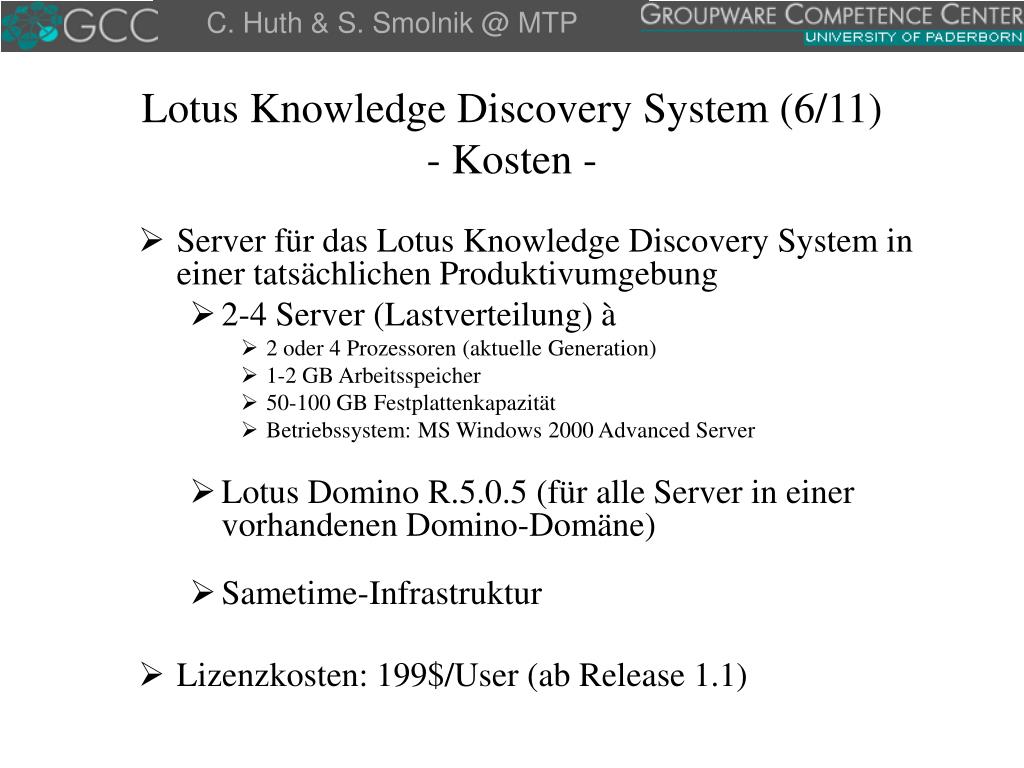
Task: Click the line '2-4 Server (Lastverteilung) à'
Action: point(419,315)
